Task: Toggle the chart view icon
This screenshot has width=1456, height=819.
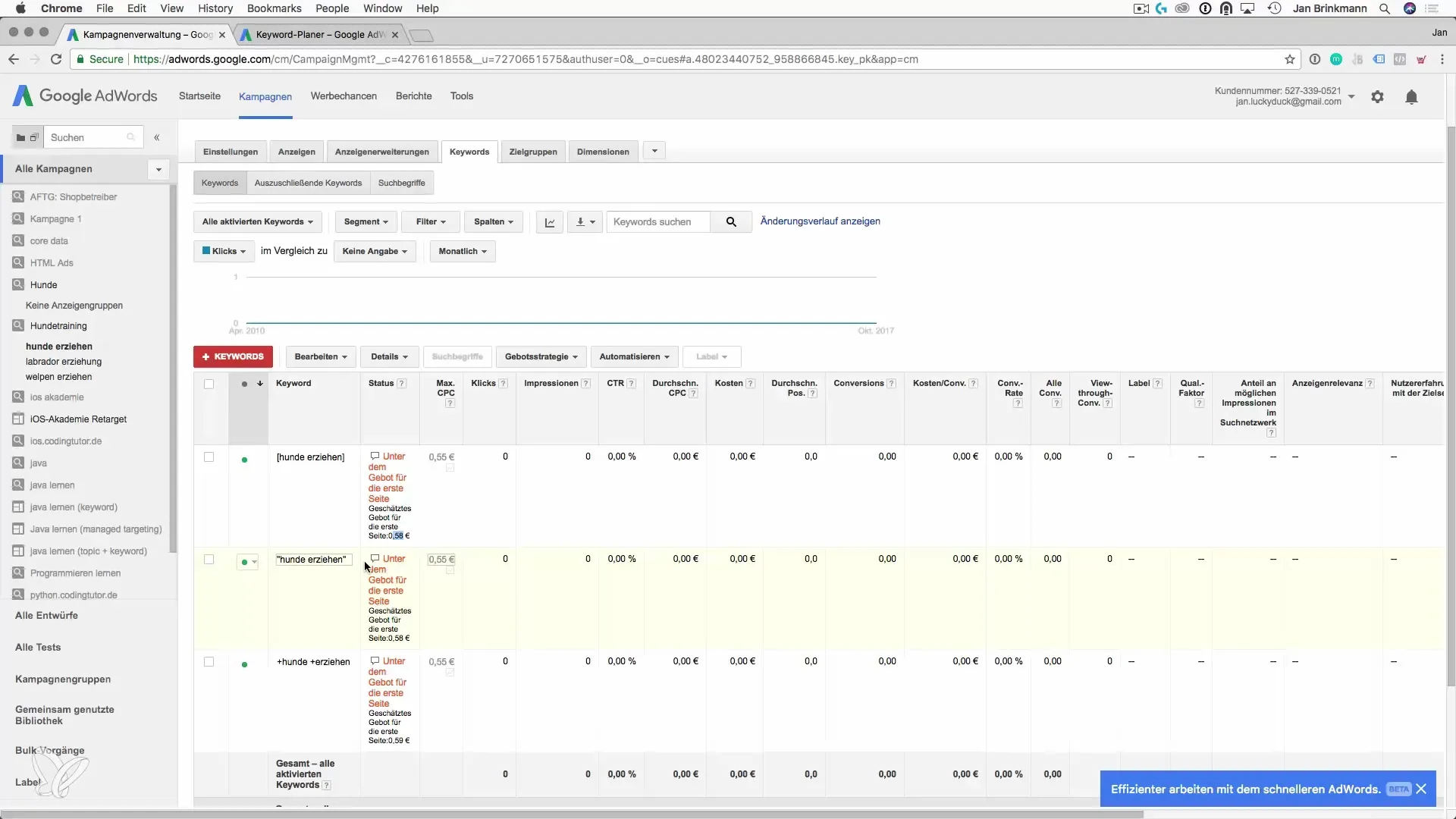Action: point(550,222)
